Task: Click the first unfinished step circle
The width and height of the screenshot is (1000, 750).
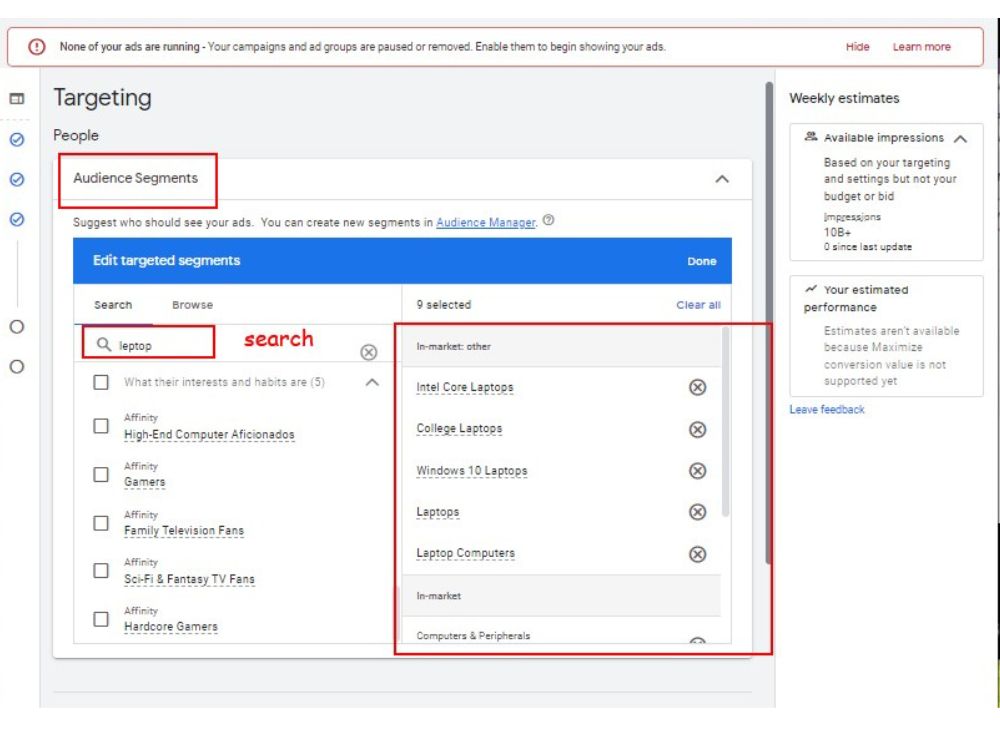Action: [x=17, y=327]
